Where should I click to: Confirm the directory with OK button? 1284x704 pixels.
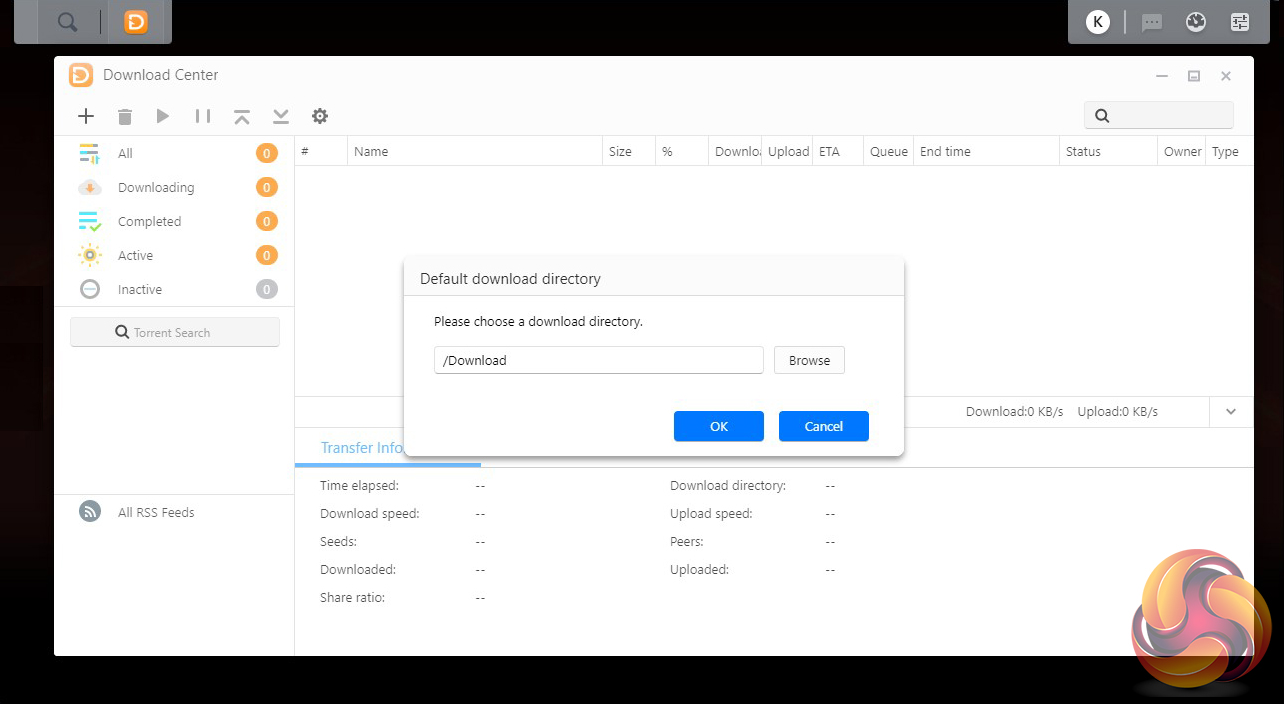[x=719, y=426]
